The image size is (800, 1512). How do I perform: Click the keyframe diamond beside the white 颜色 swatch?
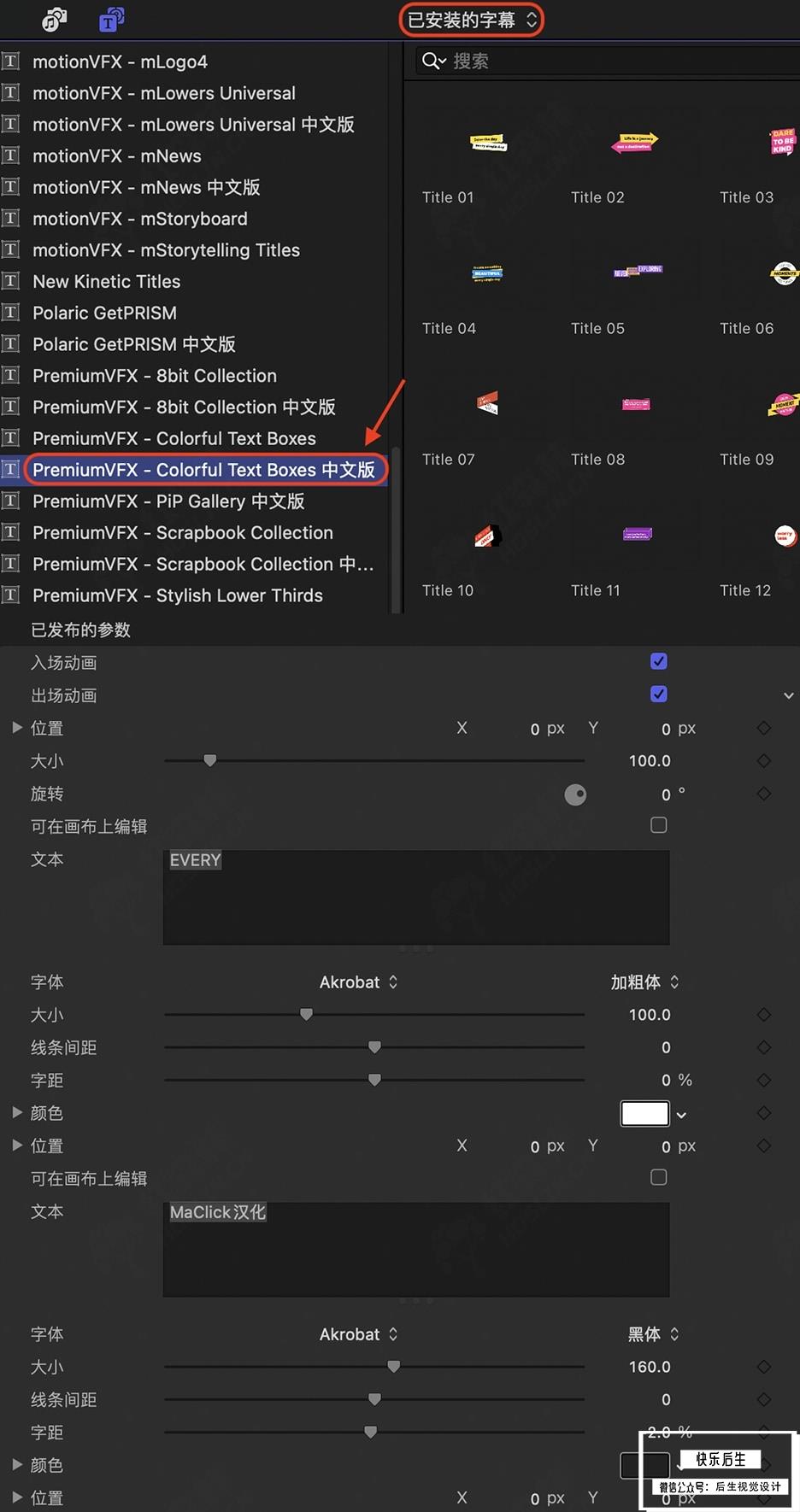click(764, 1113)
